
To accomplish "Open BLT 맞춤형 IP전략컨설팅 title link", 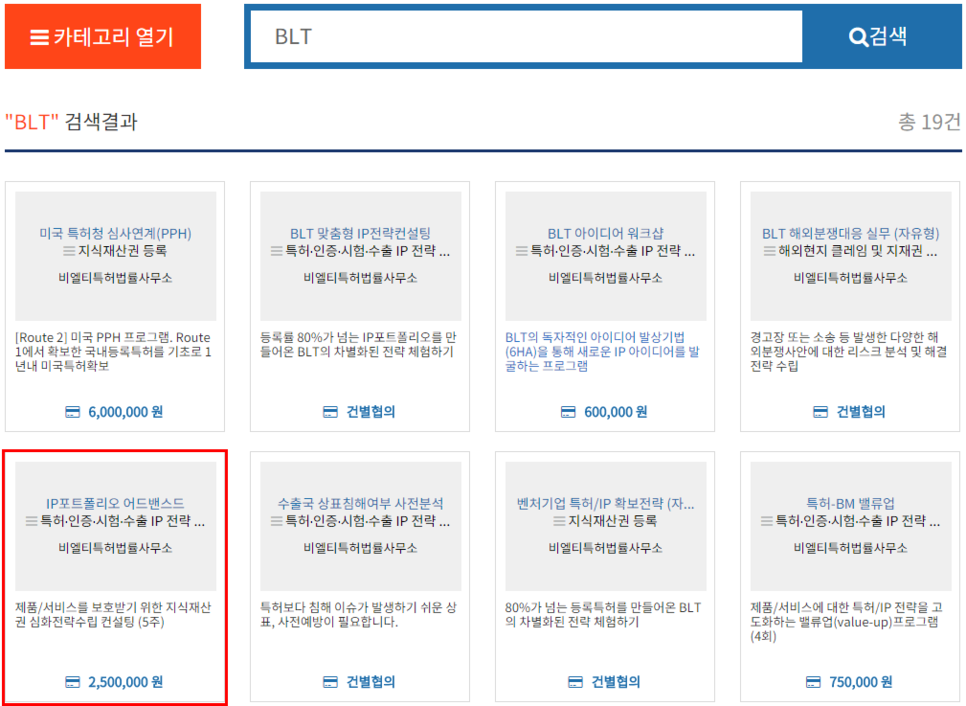I will click(x=360, y=233).
